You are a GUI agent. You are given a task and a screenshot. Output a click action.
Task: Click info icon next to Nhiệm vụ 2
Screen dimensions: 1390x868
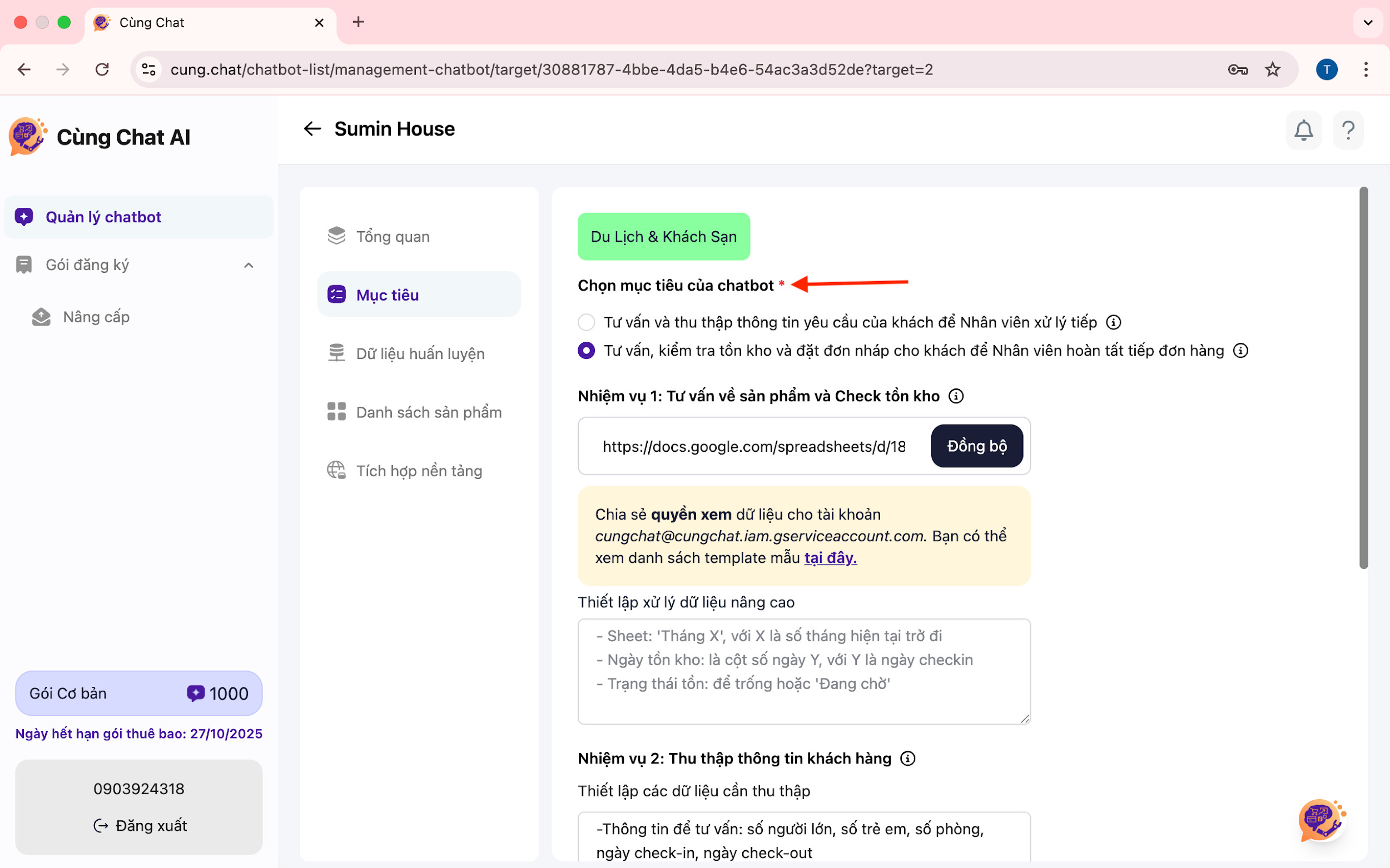[x=907, y=759]
